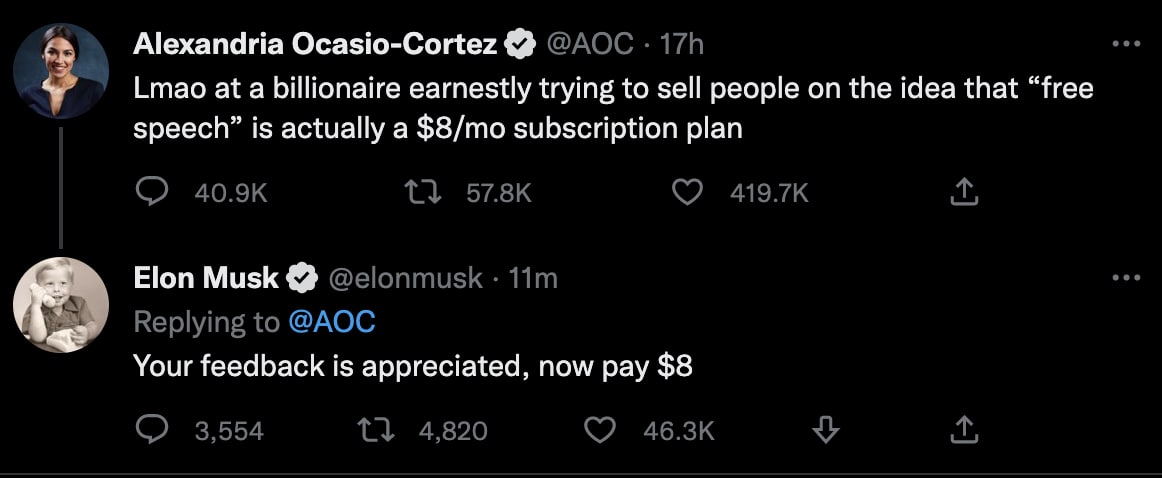Open Alexandria Ocasio-Cortez display name link
Screen dimensions: 1162x478
316,44
